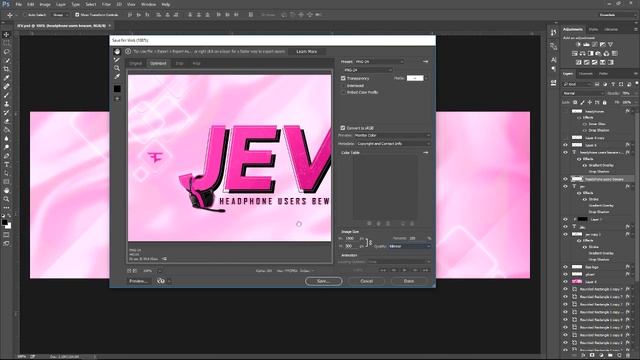Image resolution: width=640 pixels, height=360 pixels.
Task: Open the Paragraph panel icon in side dock
Action: 553,69
